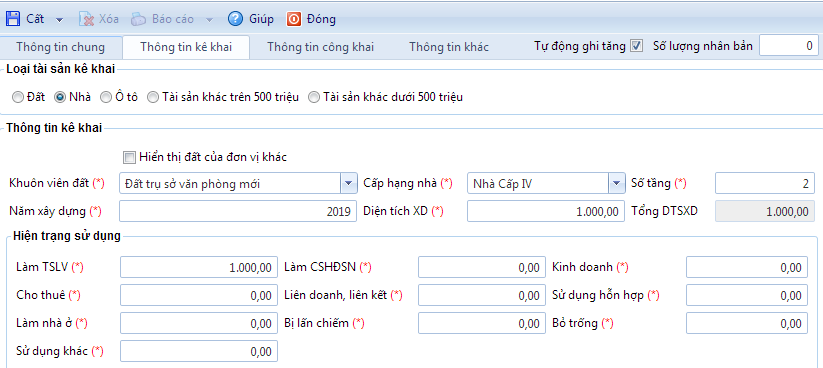Click the Báo cáo button label

(x=173, y=19)
